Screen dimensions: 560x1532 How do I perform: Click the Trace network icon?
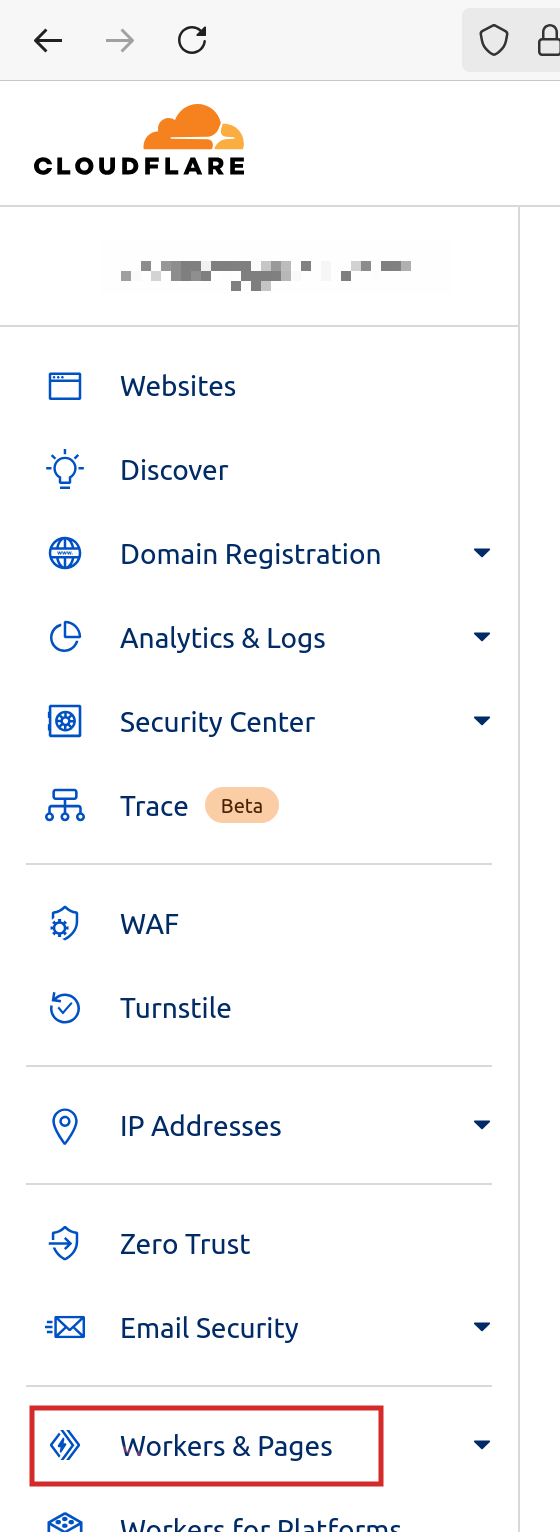click(65, 806)
